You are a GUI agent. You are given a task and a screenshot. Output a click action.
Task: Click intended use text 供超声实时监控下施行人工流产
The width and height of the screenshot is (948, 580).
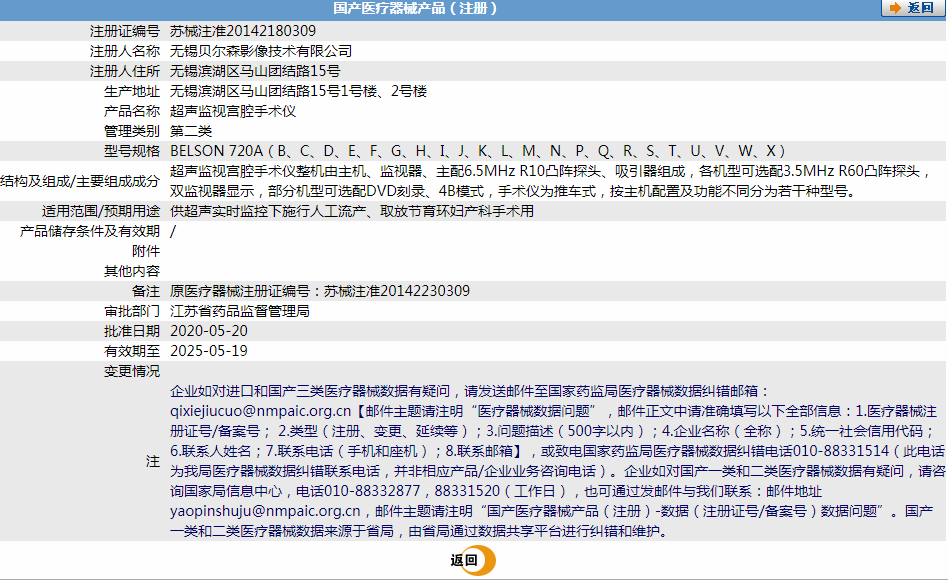coord(352,211)
